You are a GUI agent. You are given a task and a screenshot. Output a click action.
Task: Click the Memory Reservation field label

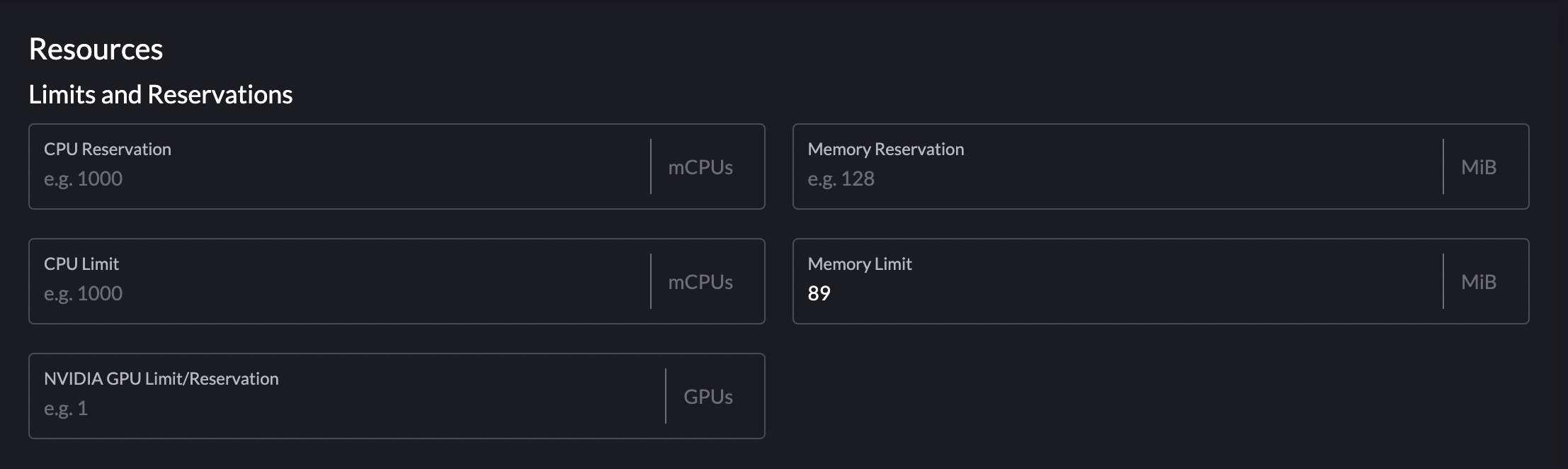point(886,149)
